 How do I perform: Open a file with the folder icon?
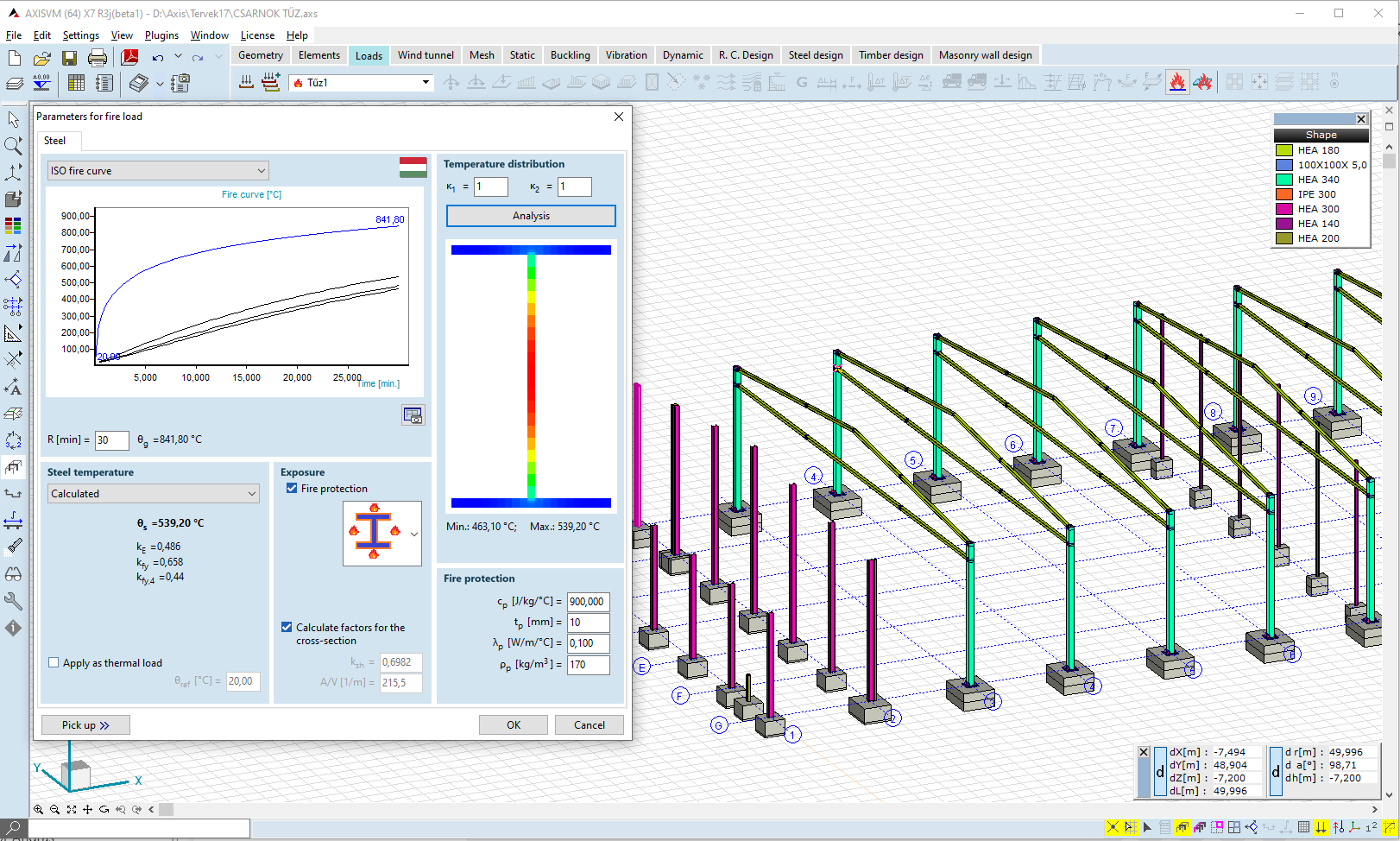(x=41, y=58)
